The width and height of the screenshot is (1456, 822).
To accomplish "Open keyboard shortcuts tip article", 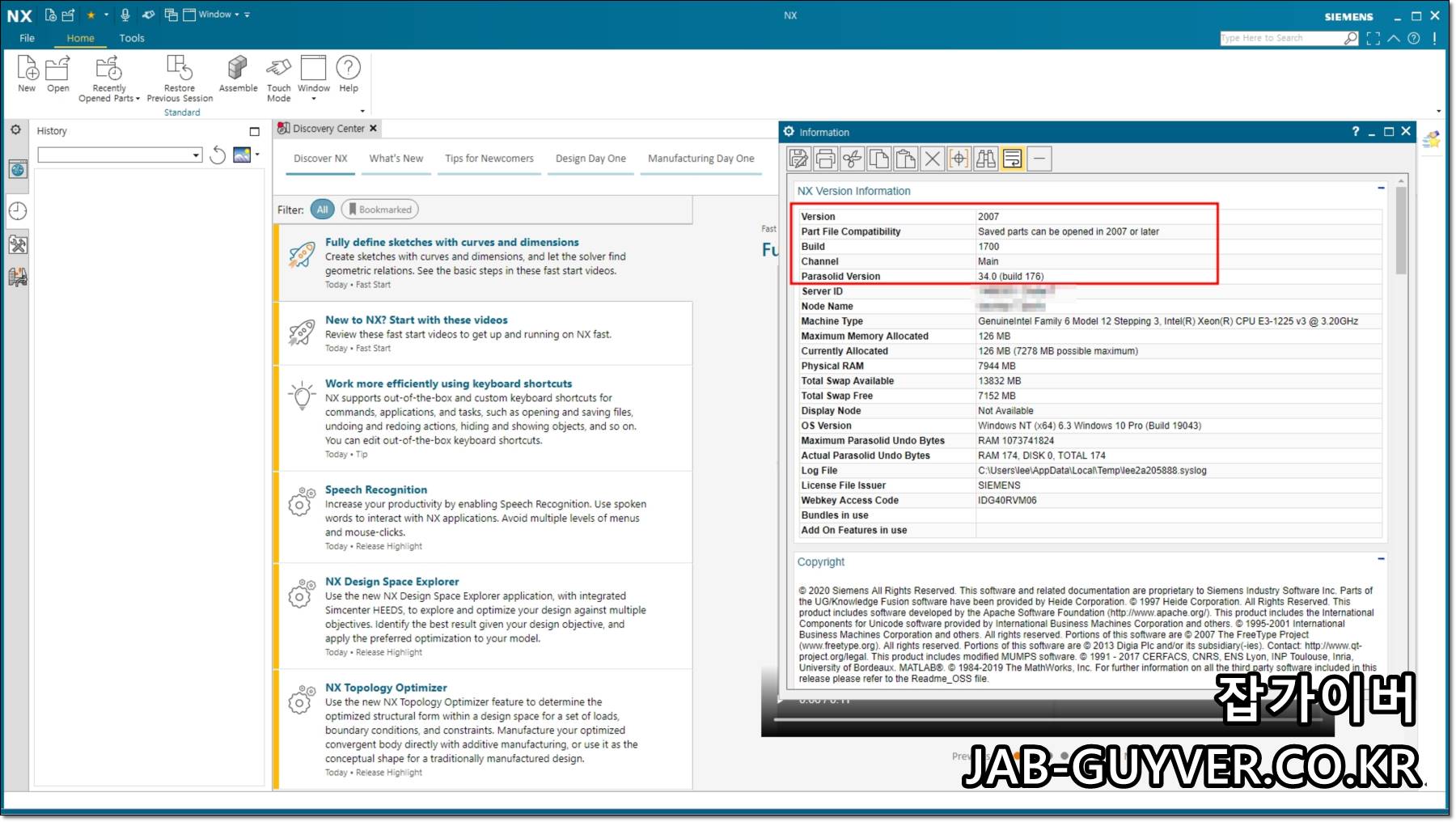I will coord(448,383).
